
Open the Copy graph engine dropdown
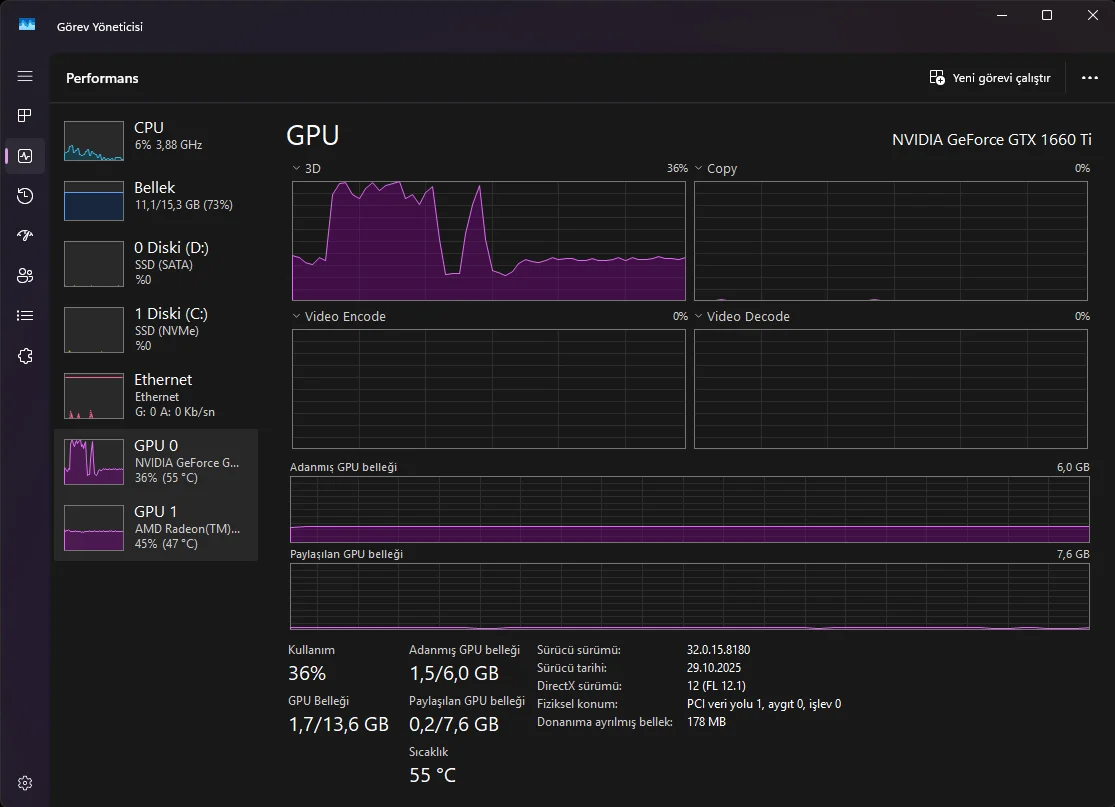coord(699,169)
